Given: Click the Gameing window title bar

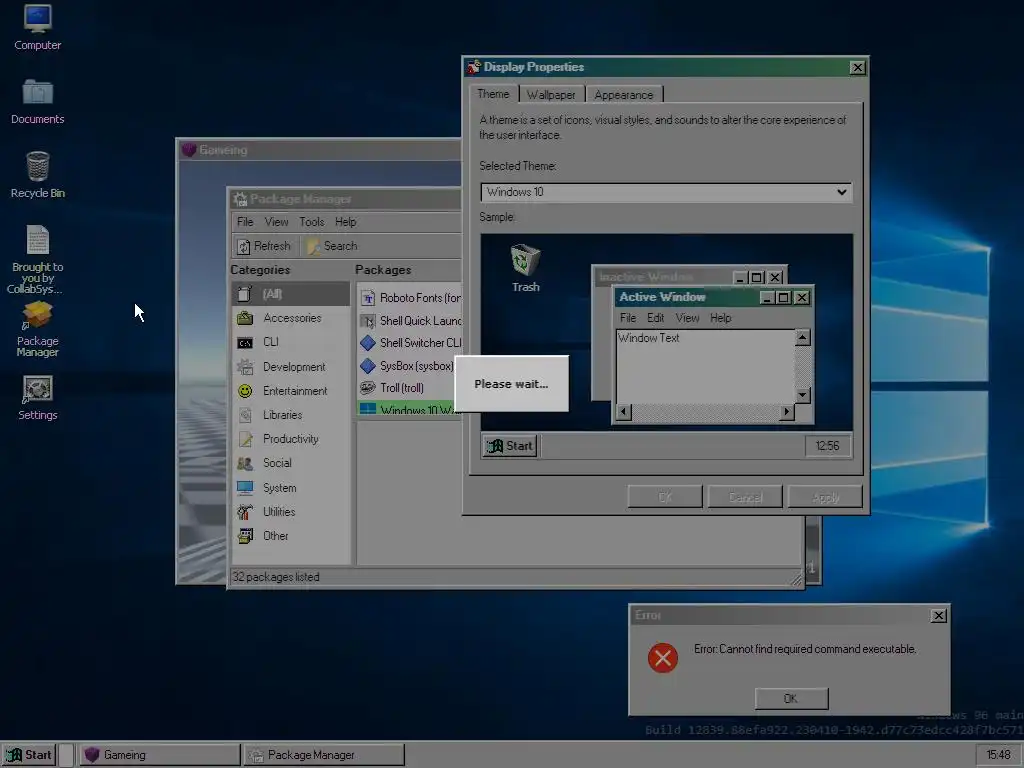Looking at the screenshot, I should point(320,150).
